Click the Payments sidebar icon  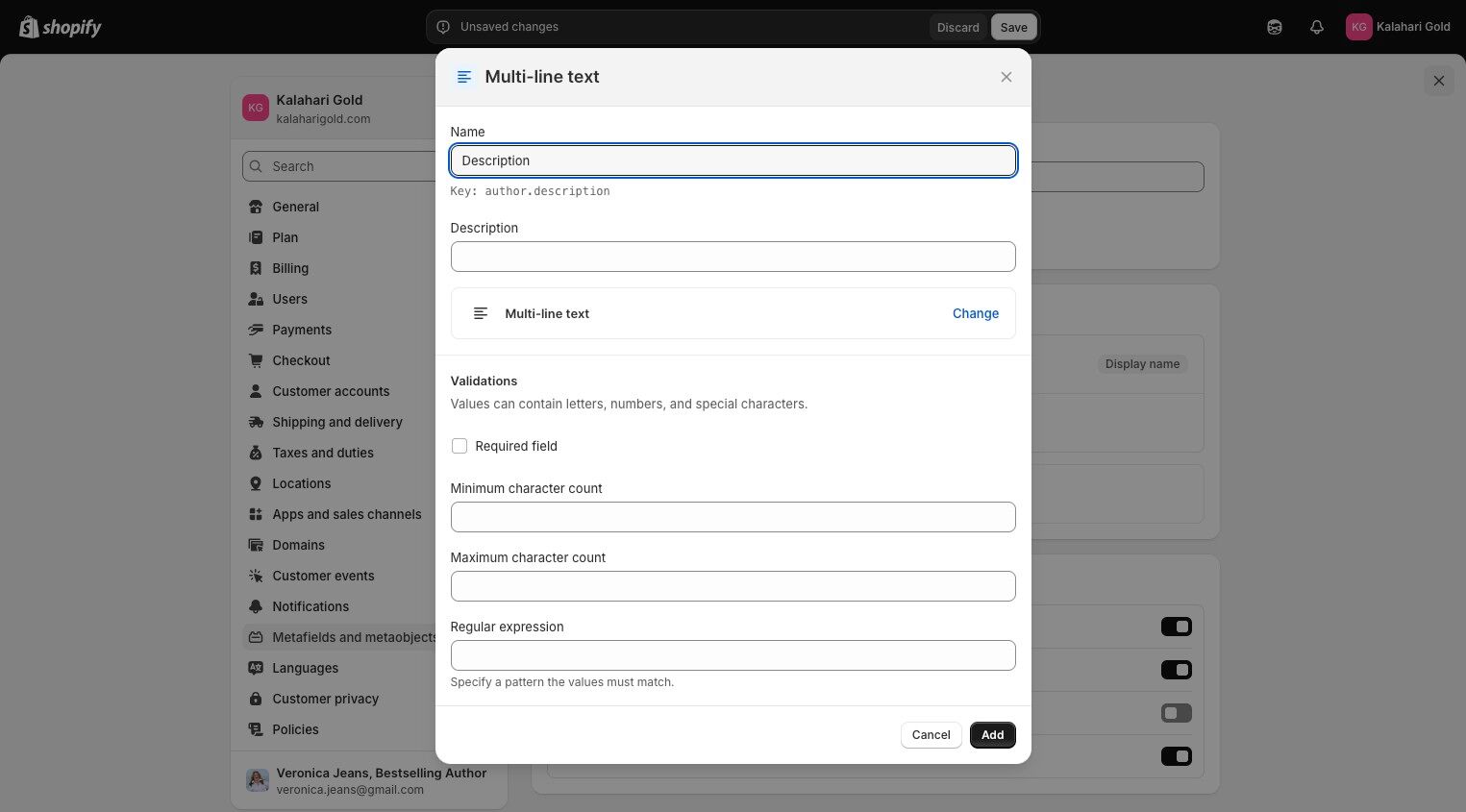(x=256, y=330)
